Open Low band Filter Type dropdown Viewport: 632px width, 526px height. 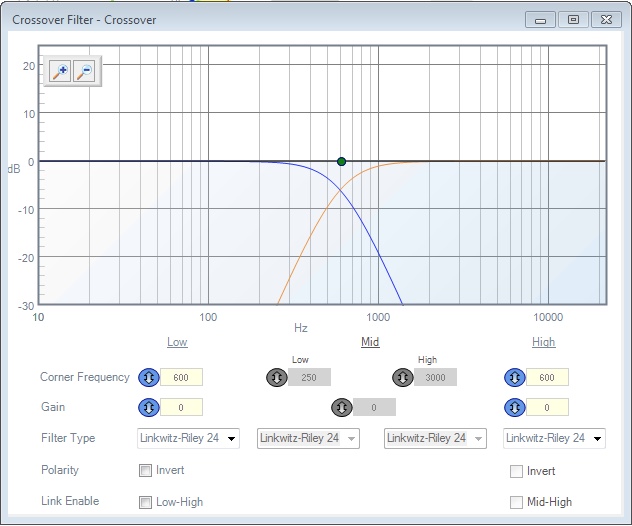pyautogui.click(x=188, y=438)
